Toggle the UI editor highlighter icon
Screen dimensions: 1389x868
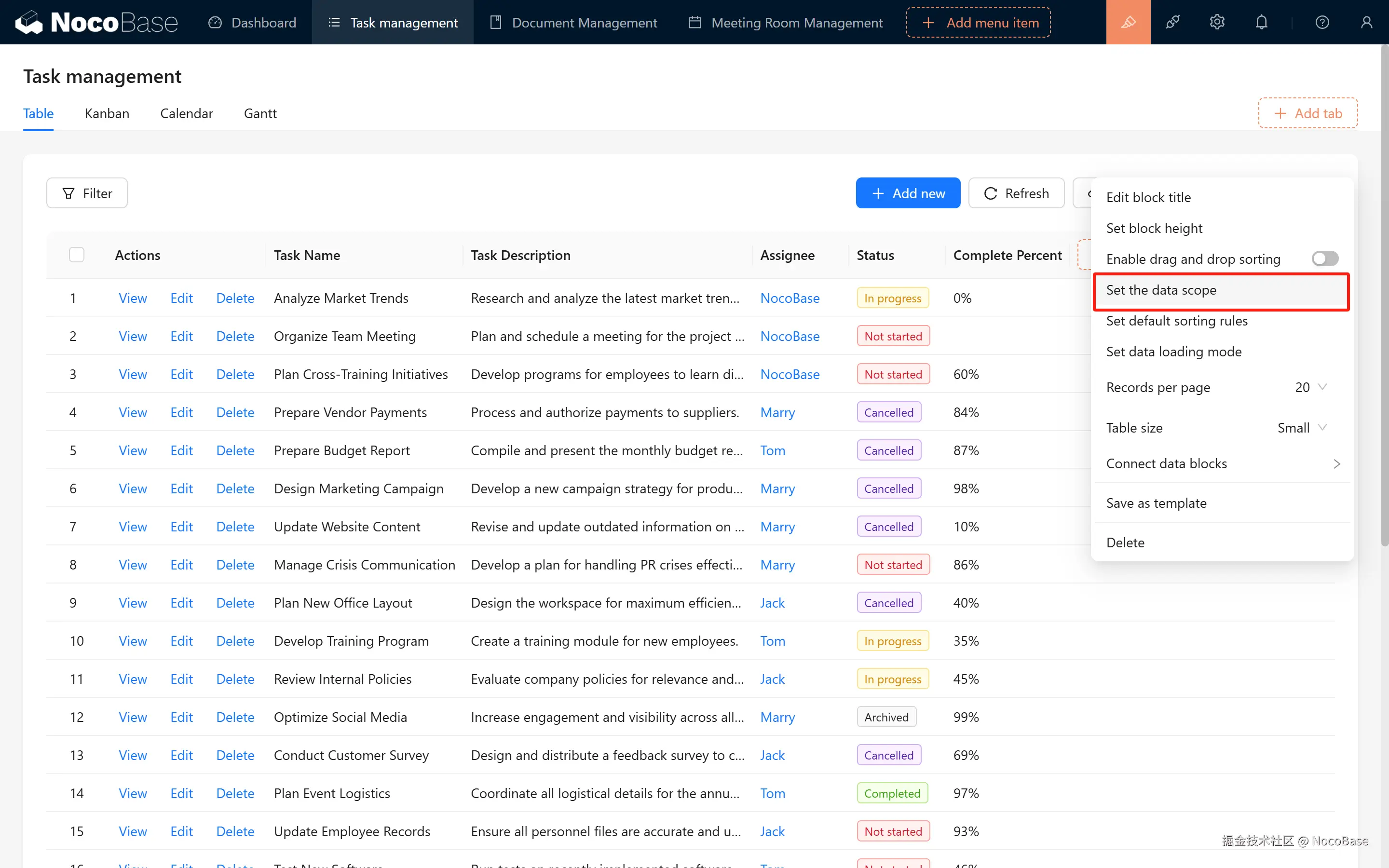tap(1128, 22)
